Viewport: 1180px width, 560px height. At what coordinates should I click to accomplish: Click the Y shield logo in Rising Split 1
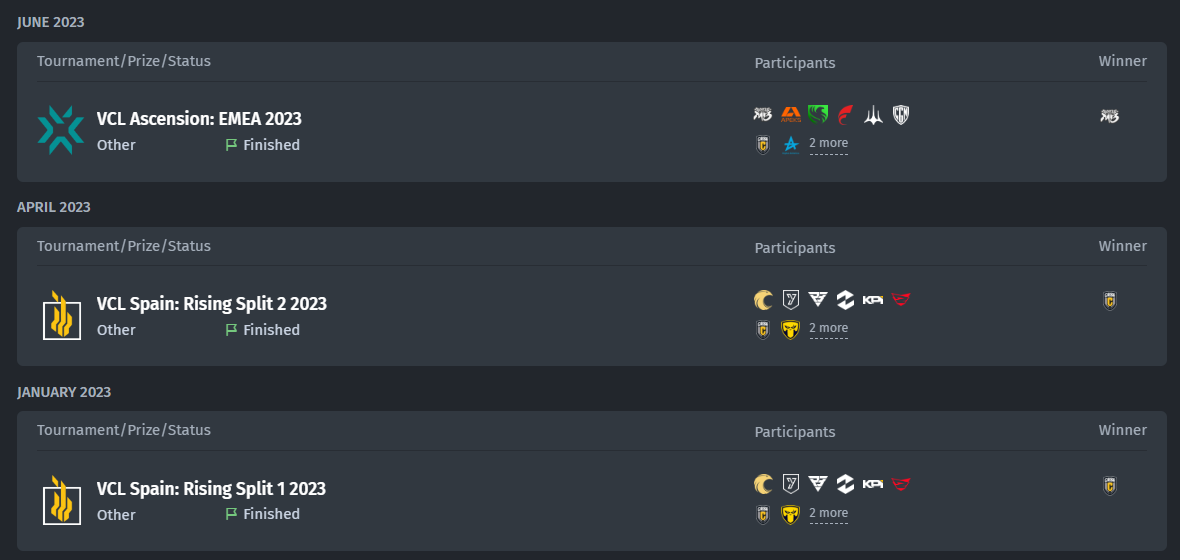pyautogui.click(x=790, y=484)
